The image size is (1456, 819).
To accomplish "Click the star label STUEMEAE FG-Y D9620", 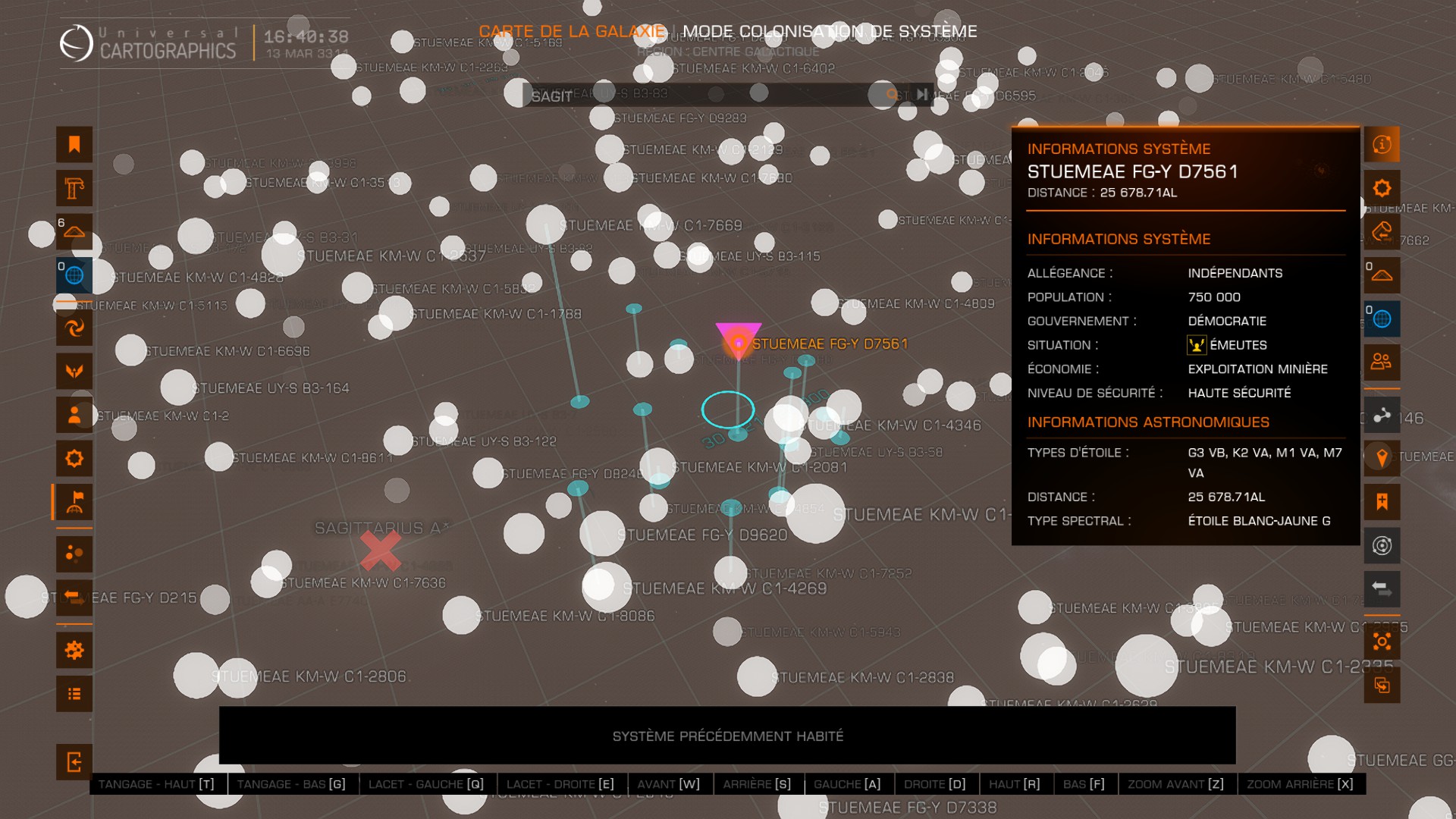I will [x=702, y=535].
